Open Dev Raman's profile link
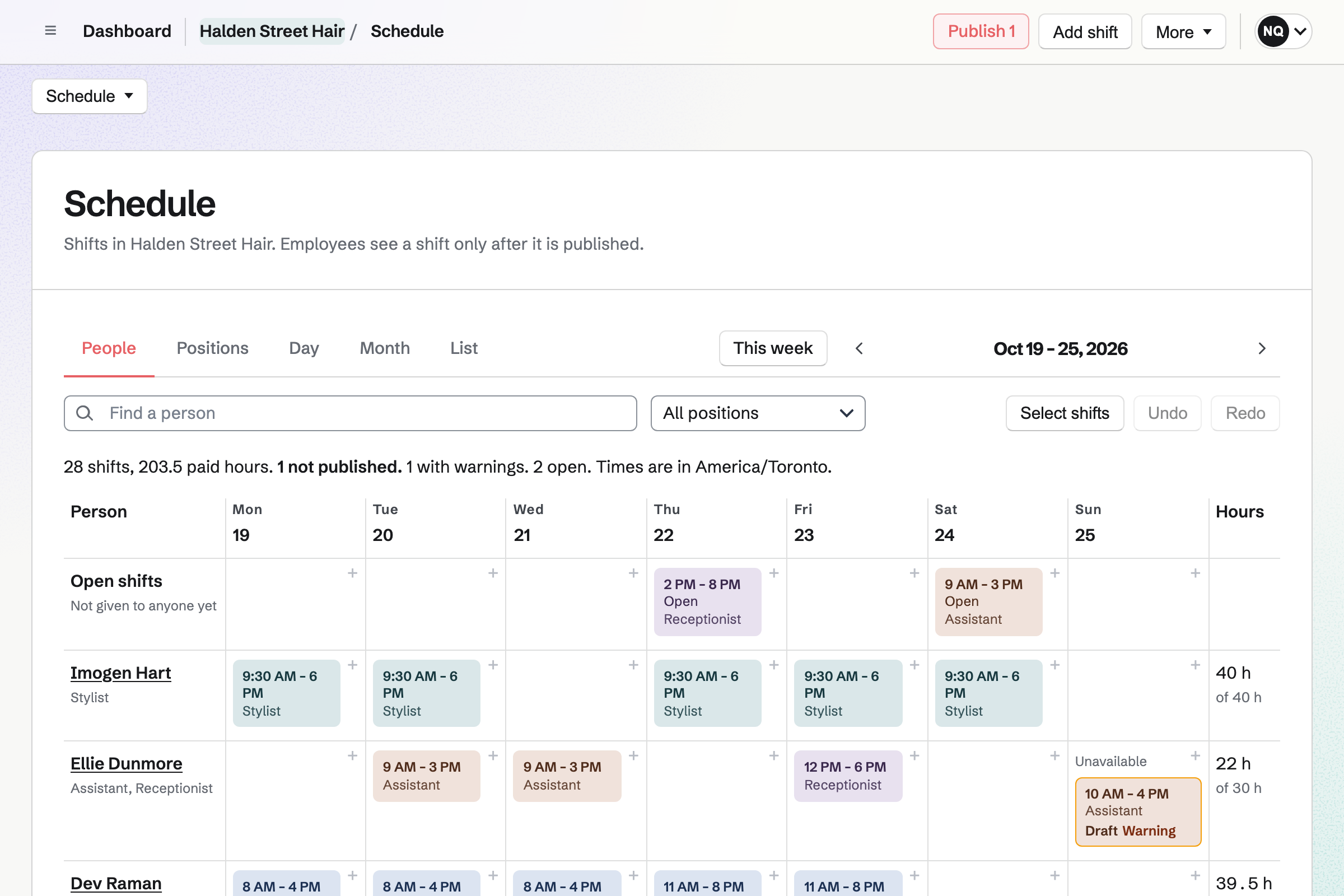The height and width of the screenshot is (896, 1344). (x=116, y=884)
